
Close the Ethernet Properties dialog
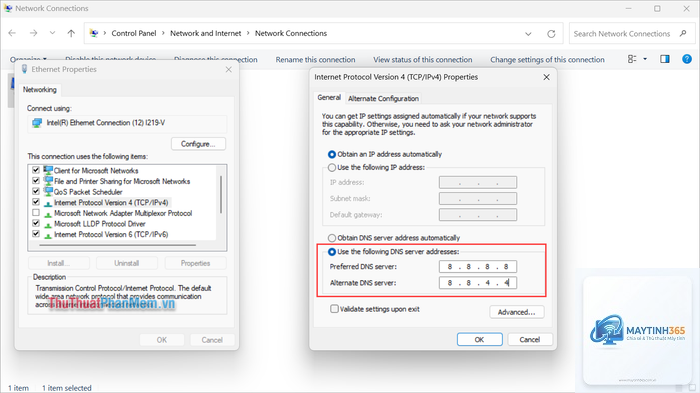pos(229,69)
